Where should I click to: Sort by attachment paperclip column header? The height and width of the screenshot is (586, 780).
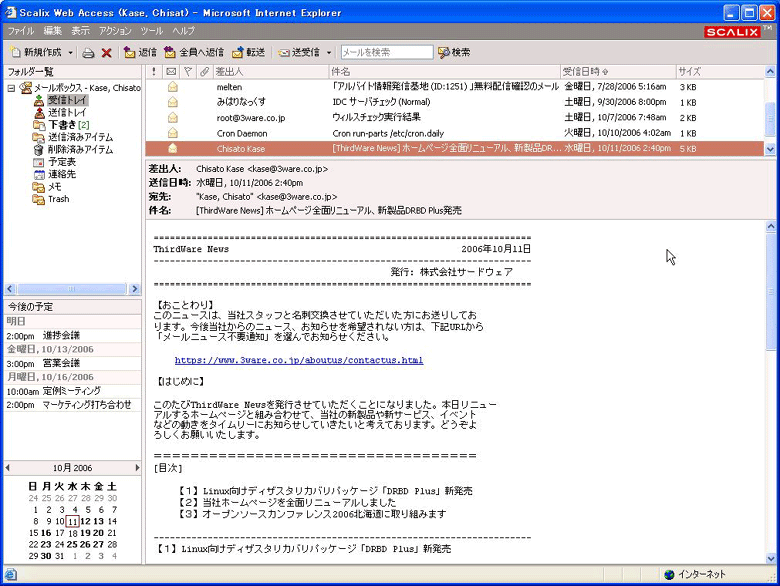204,72
